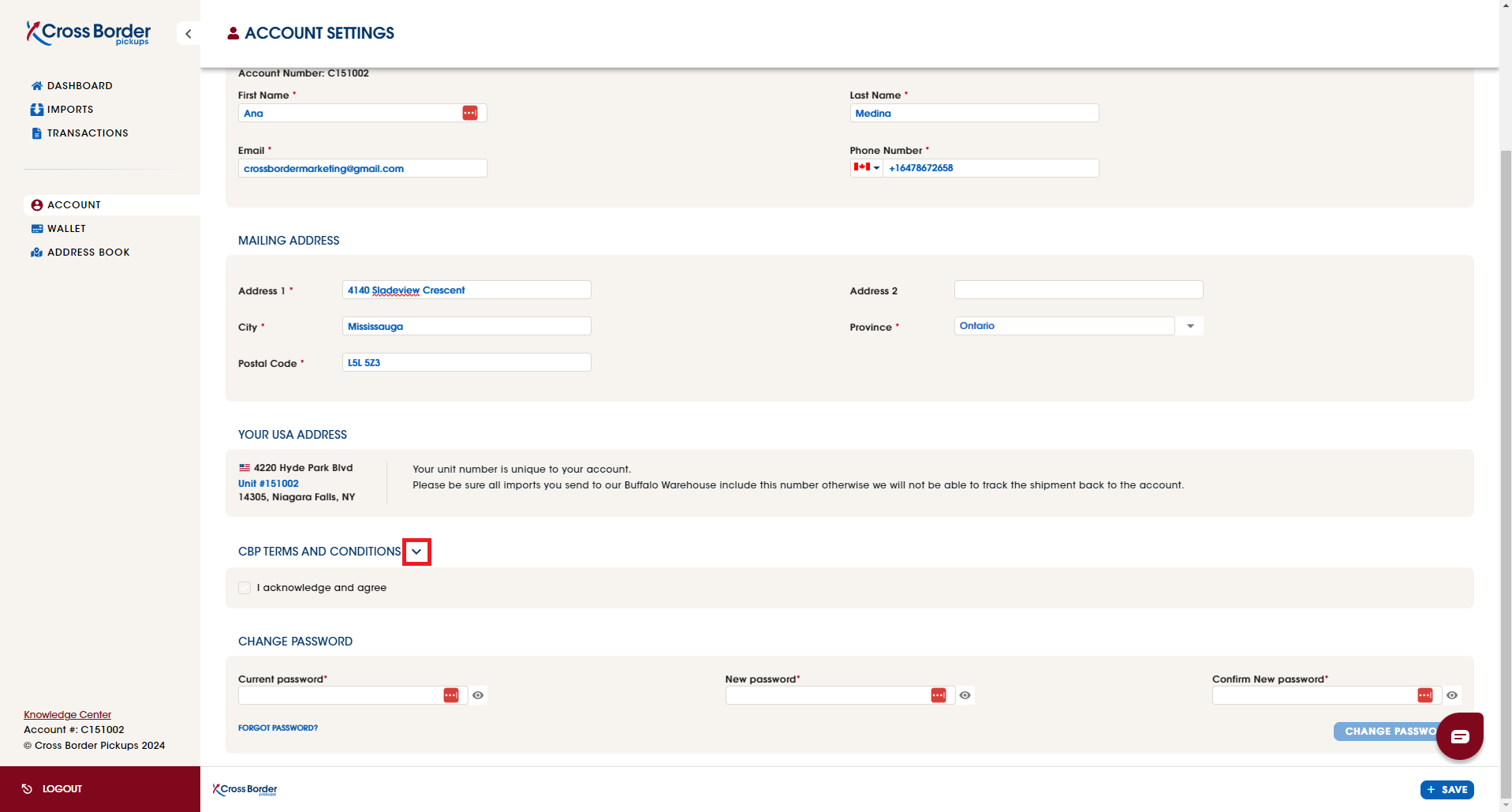Click the Cross Border Pickups sidebar logo

[88, 32]
